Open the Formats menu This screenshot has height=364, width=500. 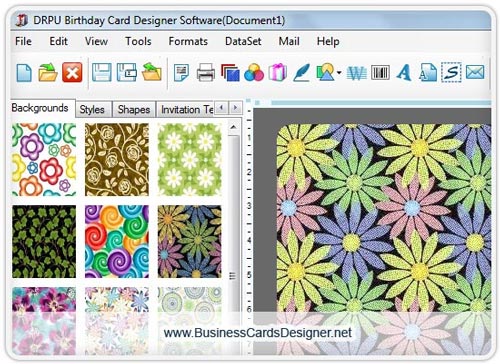click(x=188, y=41)
